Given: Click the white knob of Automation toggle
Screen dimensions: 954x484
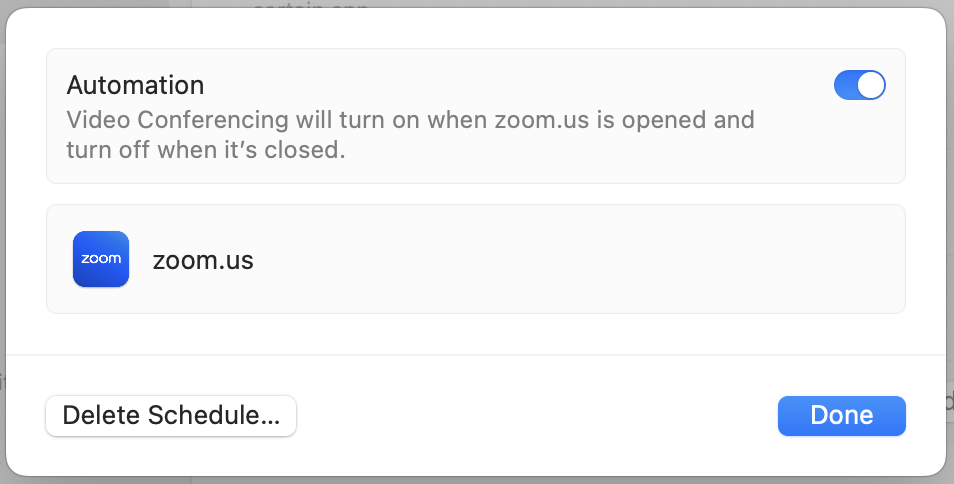Looking at the screenshot, I should coord(871,85).
